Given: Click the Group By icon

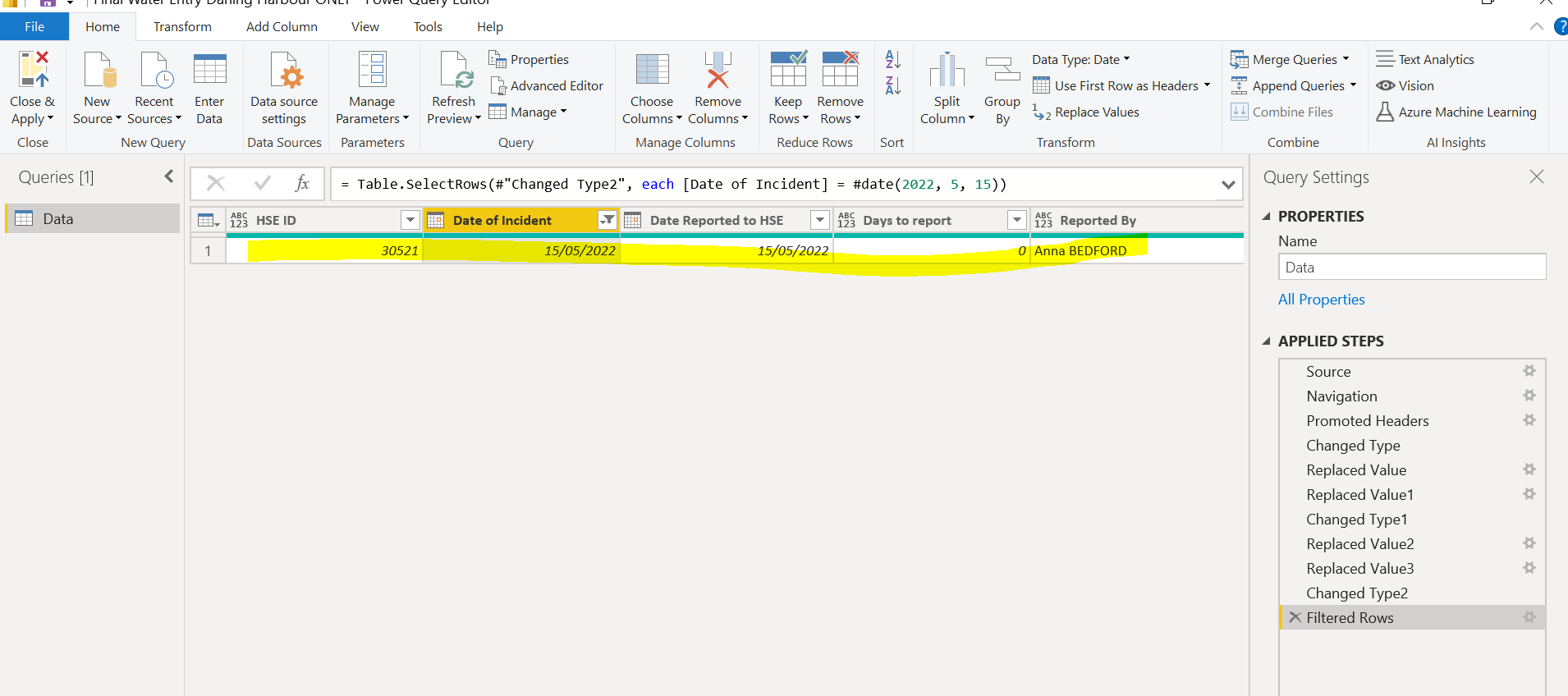Looking at the screenshot, I should point(1002,70).
